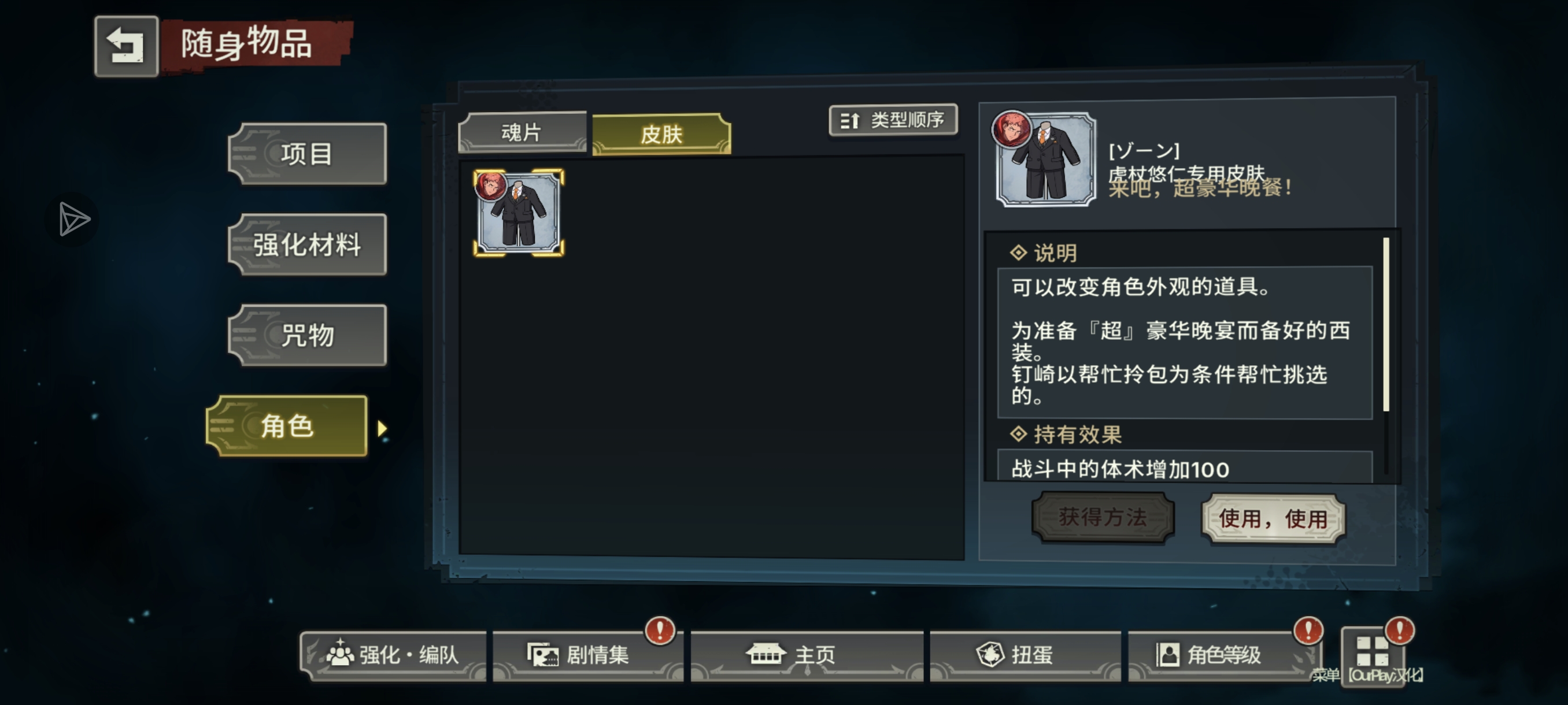Switch to the 魂片 tab
The height and width of the screenshot is (705, 1568).
pyautogui.click(x=522, y=132)
